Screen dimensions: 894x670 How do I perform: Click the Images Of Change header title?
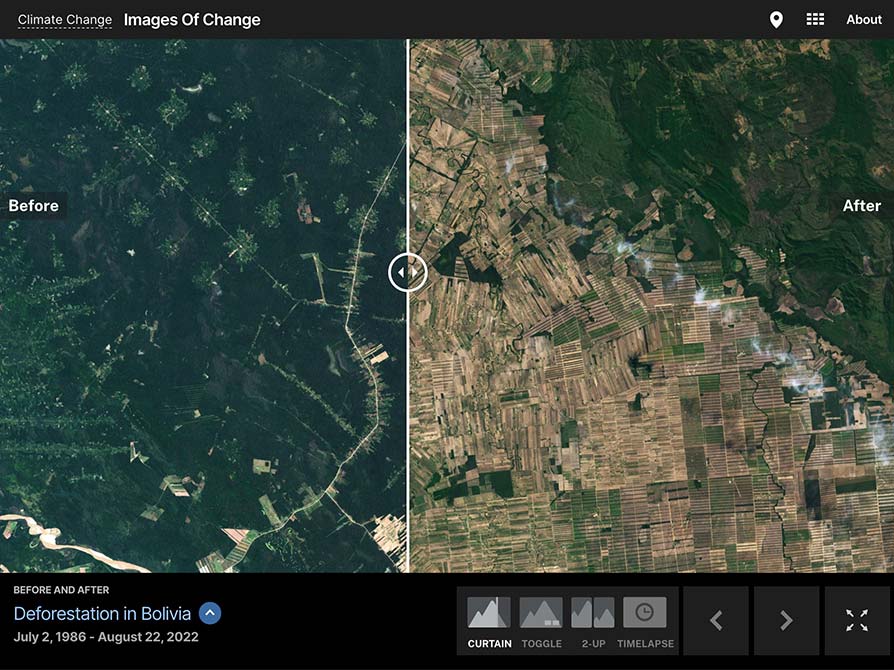tap(192, 19)
